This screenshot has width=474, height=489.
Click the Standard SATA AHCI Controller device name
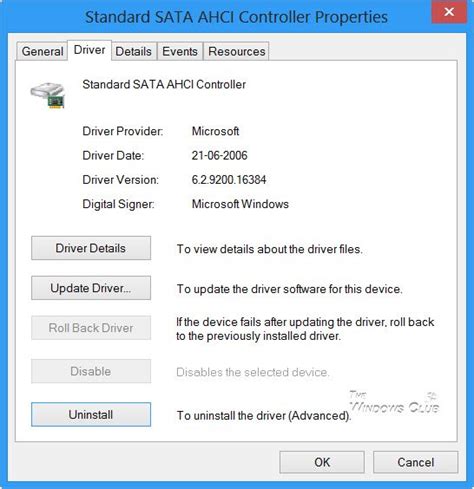click(x=164, y=84)
